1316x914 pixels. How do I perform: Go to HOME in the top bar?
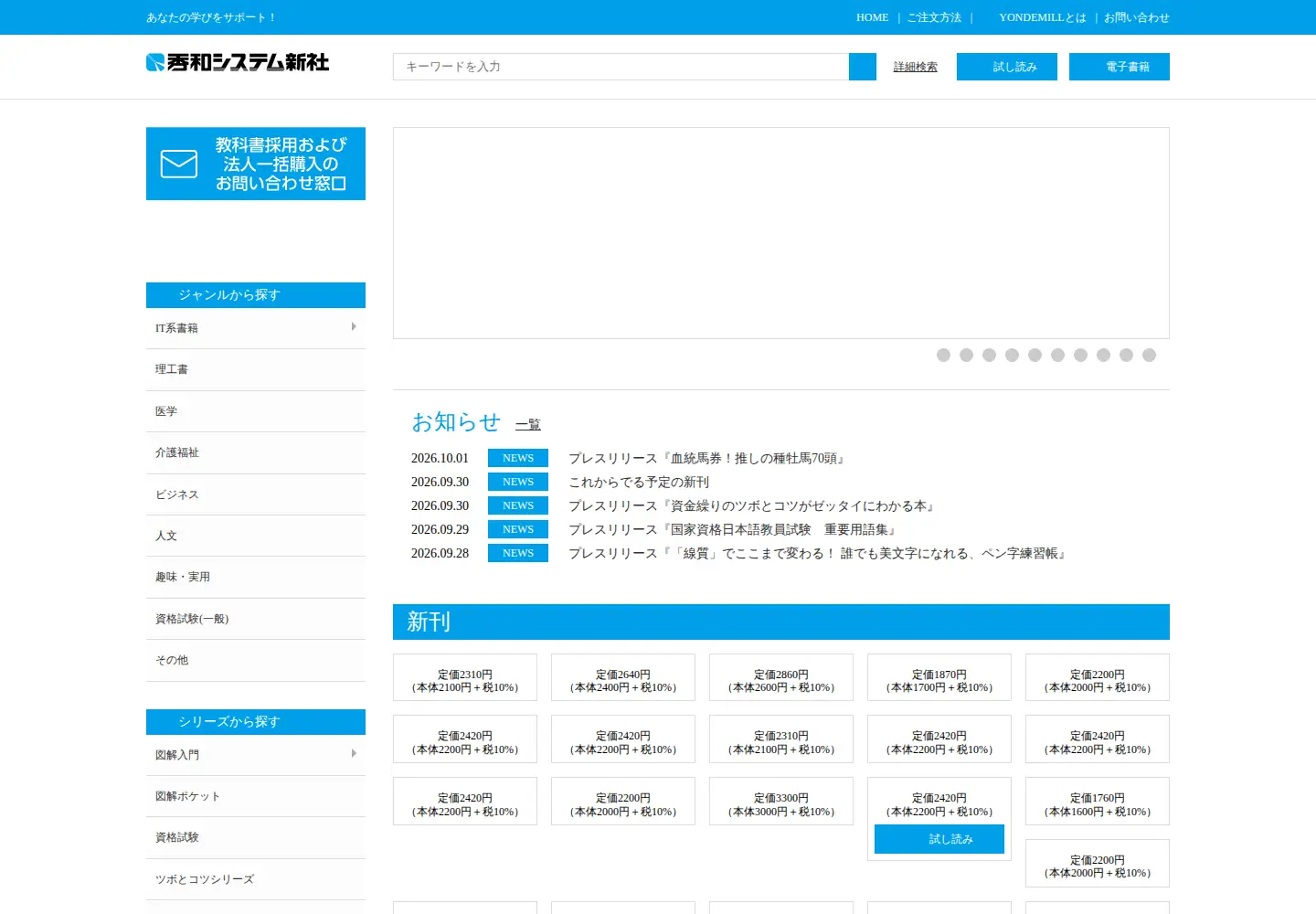872,17
